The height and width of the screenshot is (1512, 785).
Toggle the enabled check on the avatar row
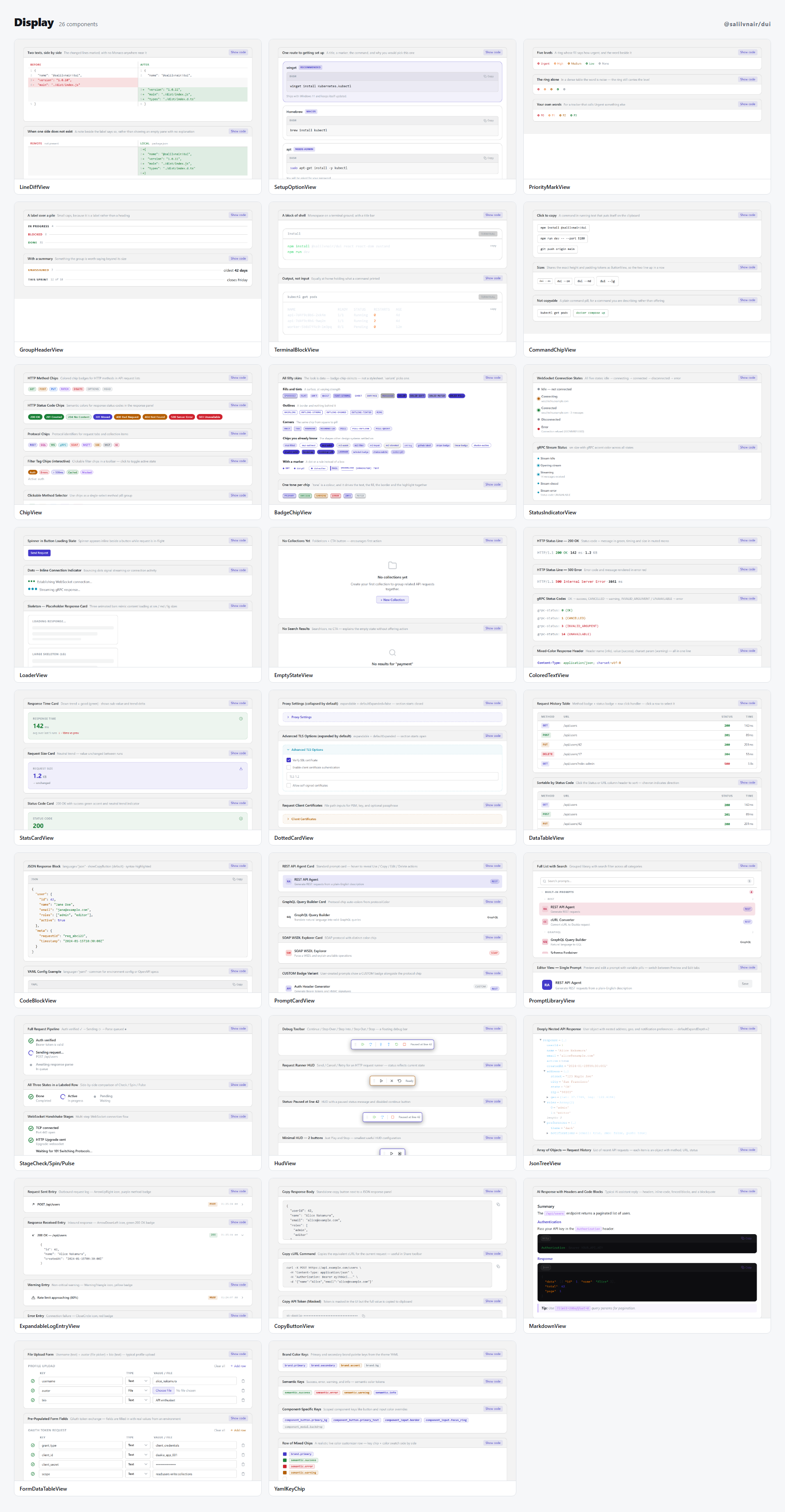coord(32,1390)
